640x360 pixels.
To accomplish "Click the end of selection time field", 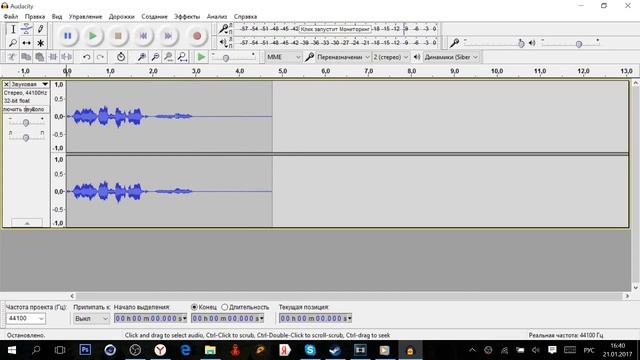I will 226,318.
